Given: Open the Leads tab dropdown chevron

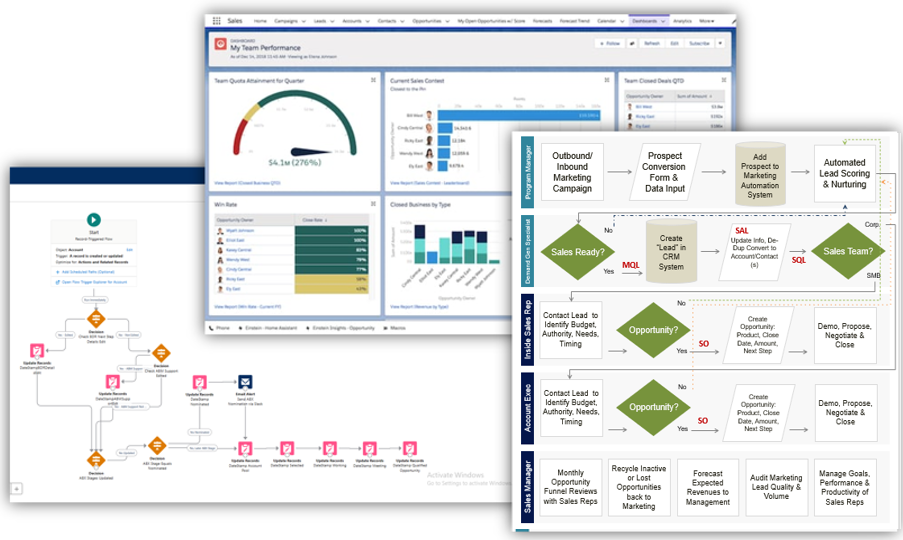Looking at the screenshot, I should coord(332,21).
